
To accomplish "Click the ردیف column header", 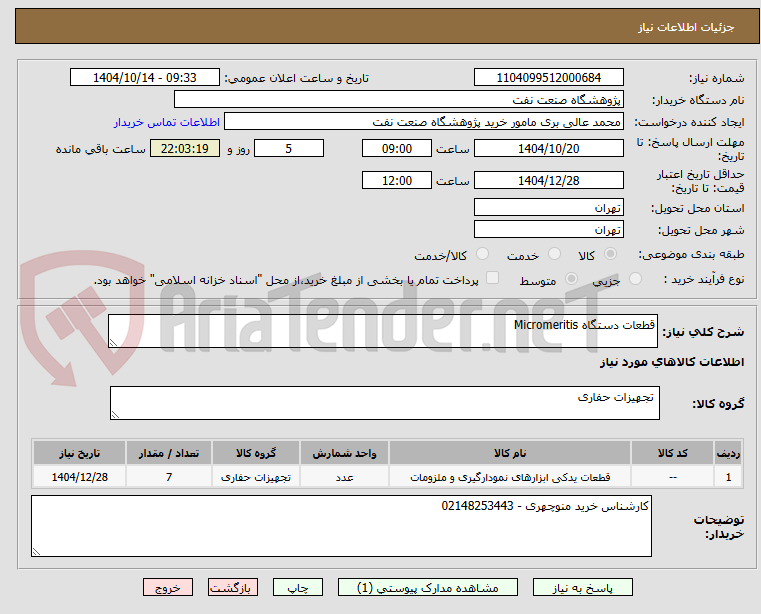I will (728, 453).
